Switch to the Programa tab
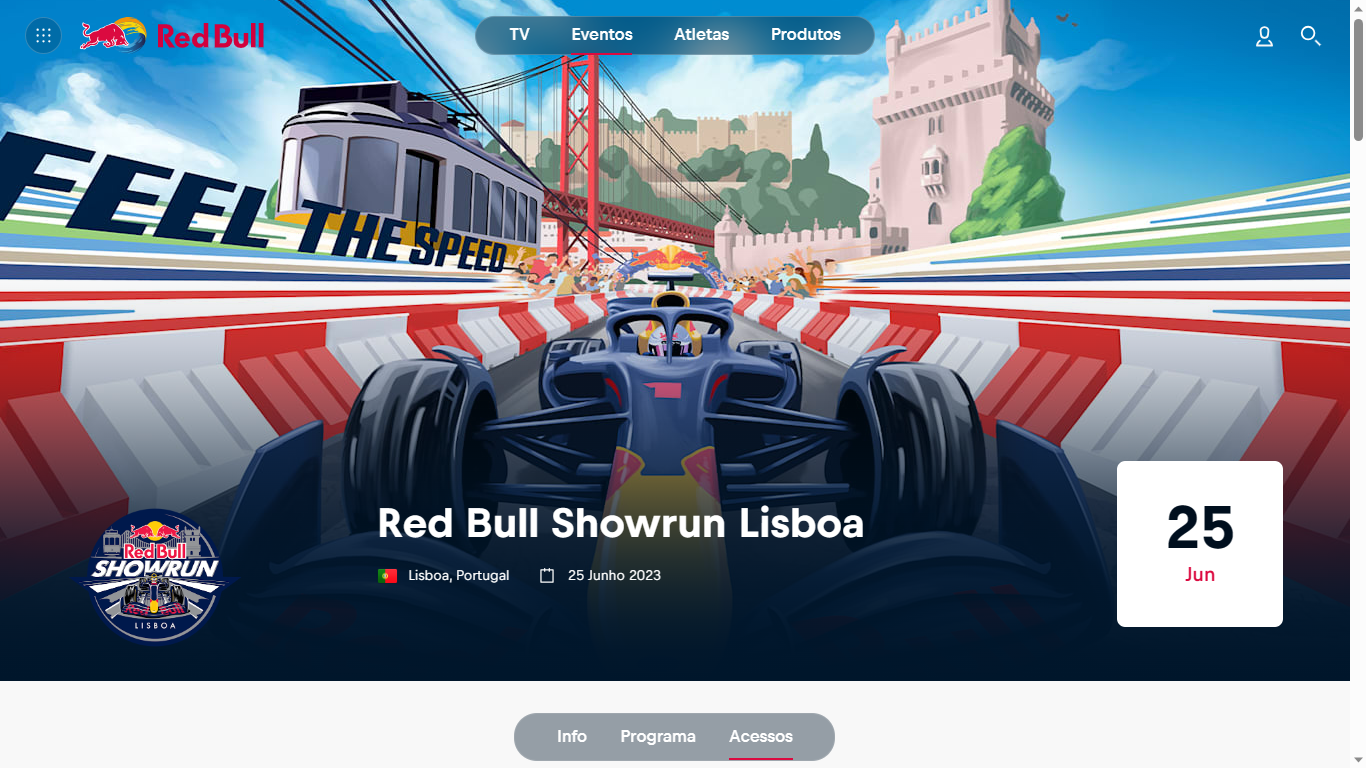The width and height of the screenshot is (1366, 768). (658, 737)
